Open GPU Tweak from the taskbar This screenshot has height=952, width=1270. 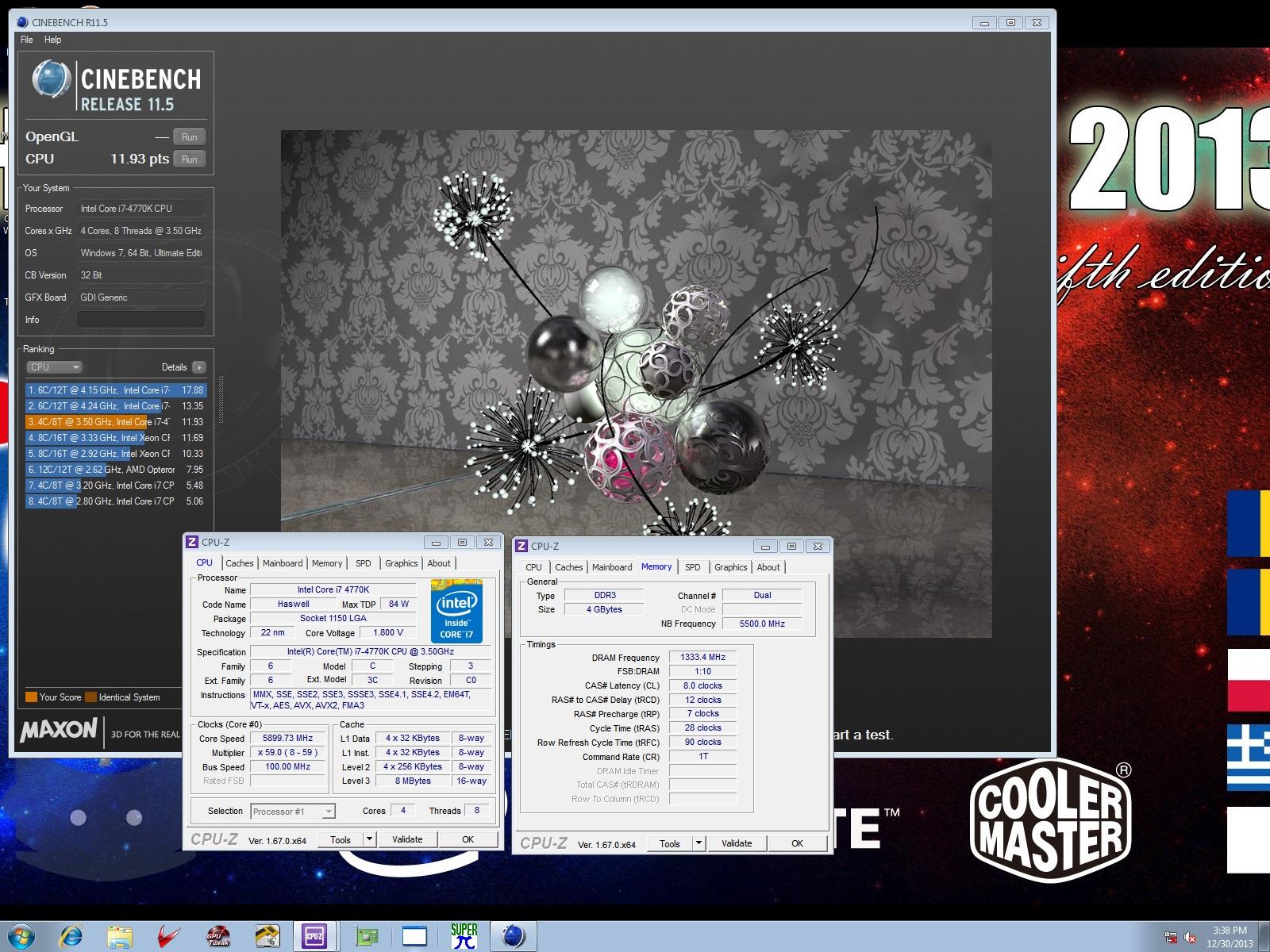tap(218, 937)
